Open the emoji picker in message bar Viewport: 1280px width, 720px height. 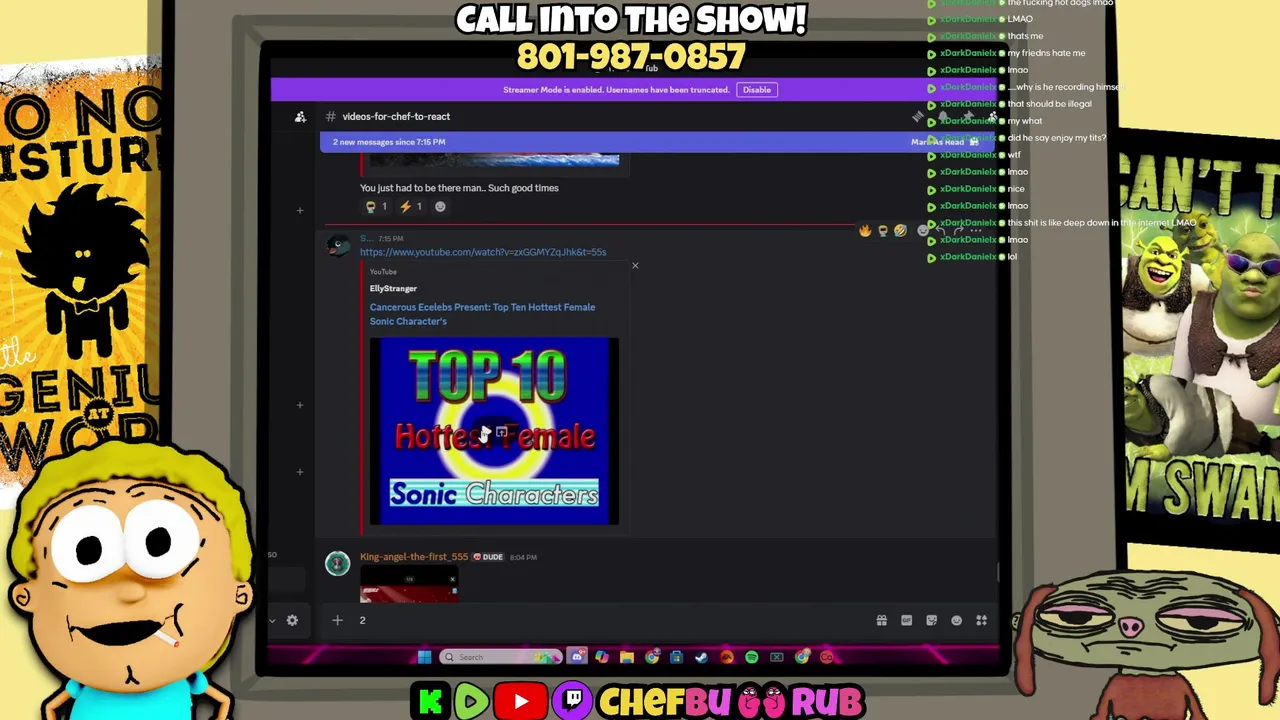pos(957,621)
